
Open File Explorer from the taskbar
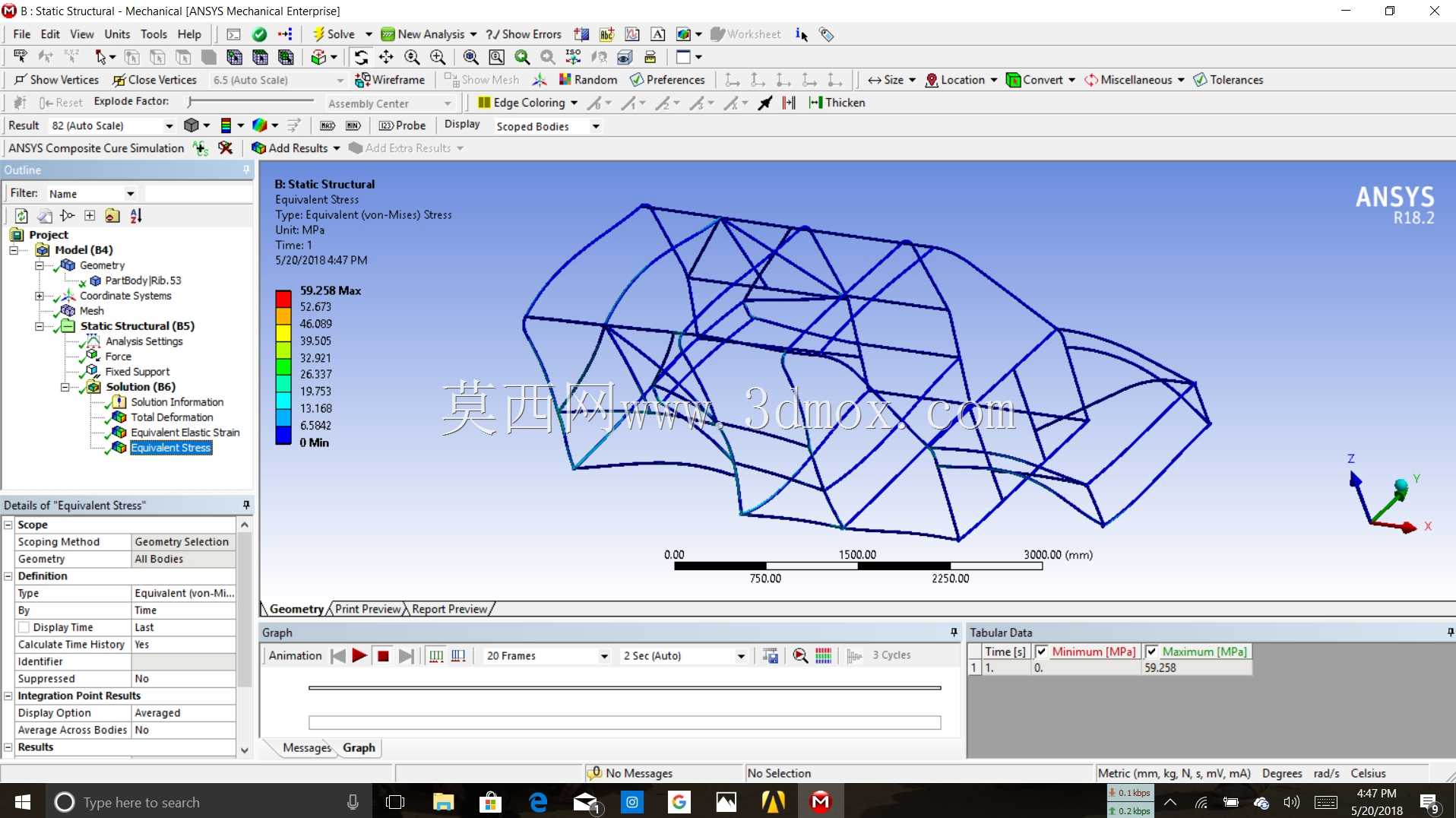(x=443, y=802)
